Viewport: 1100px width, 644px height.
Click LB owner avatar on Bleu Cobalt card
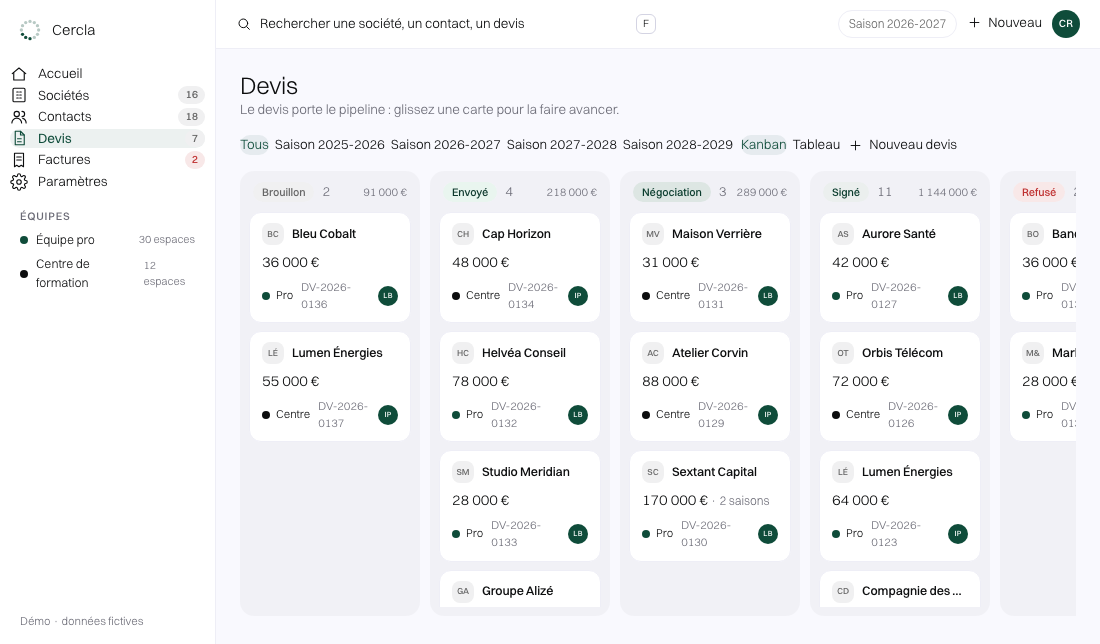coord(388,296)
